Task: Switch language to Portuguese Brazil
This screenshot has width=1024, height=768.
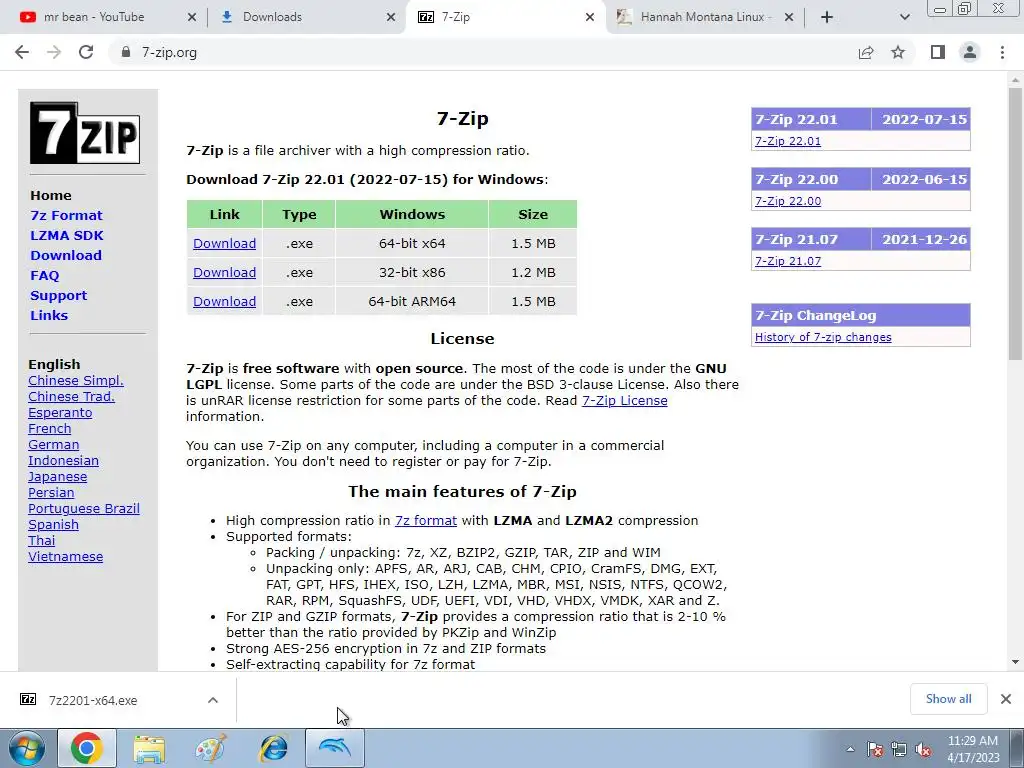Action: pos(84,509)
